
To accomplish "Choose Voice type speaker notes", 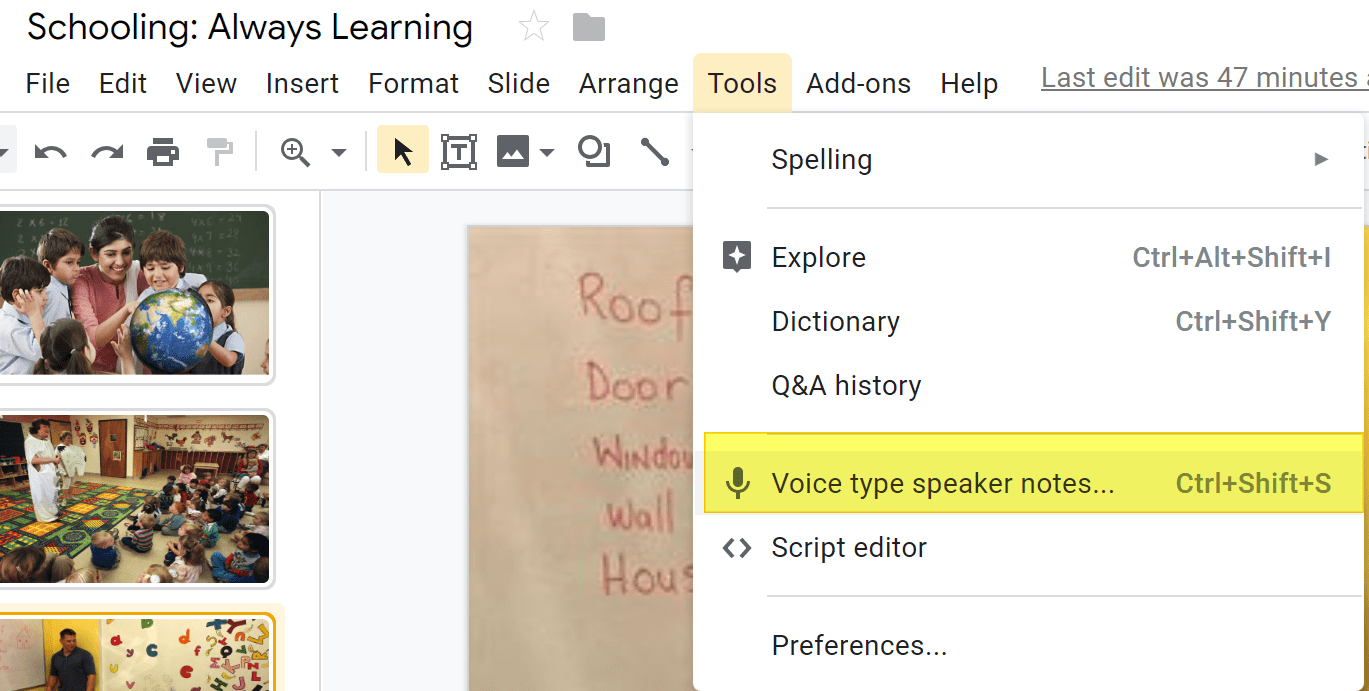I will pyautogui.click(x=1033, y=484).
